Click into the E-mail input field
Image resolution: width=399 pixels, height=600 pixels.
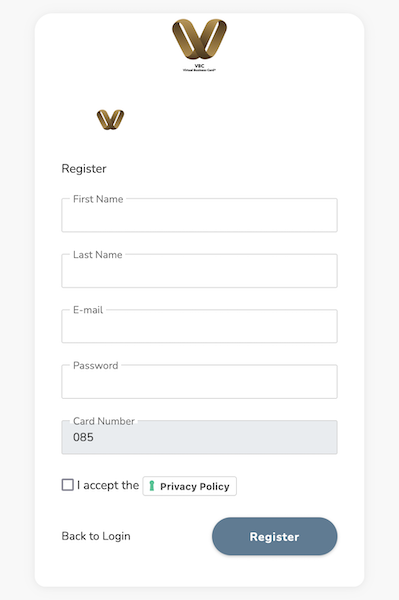(x=199, y=326)
